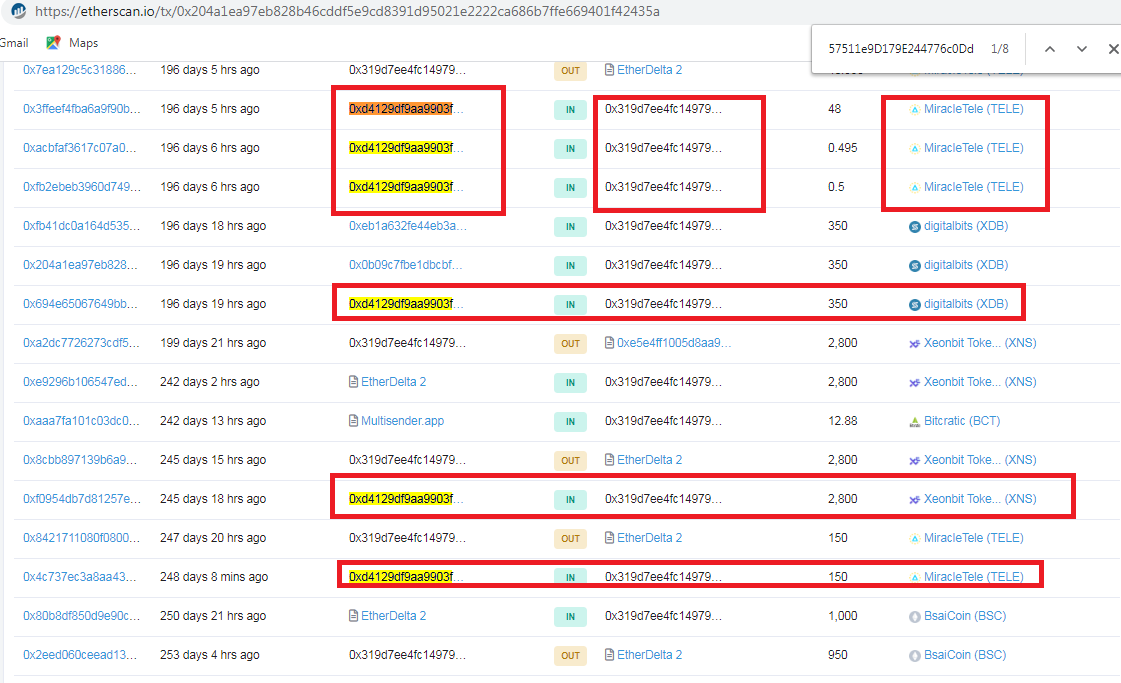Open transaction hash 0x8cbb897139b6a9
1121x683 pixels.
80,460
